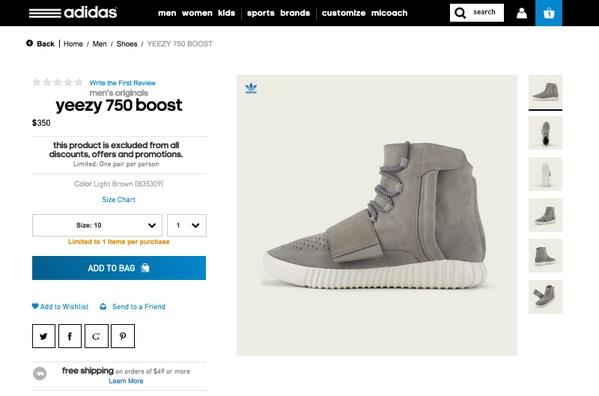This screenshot has width=599, height=396.
Task: Open the men menu in navigation
Action: pyautogui.click(x=167, y=13)
